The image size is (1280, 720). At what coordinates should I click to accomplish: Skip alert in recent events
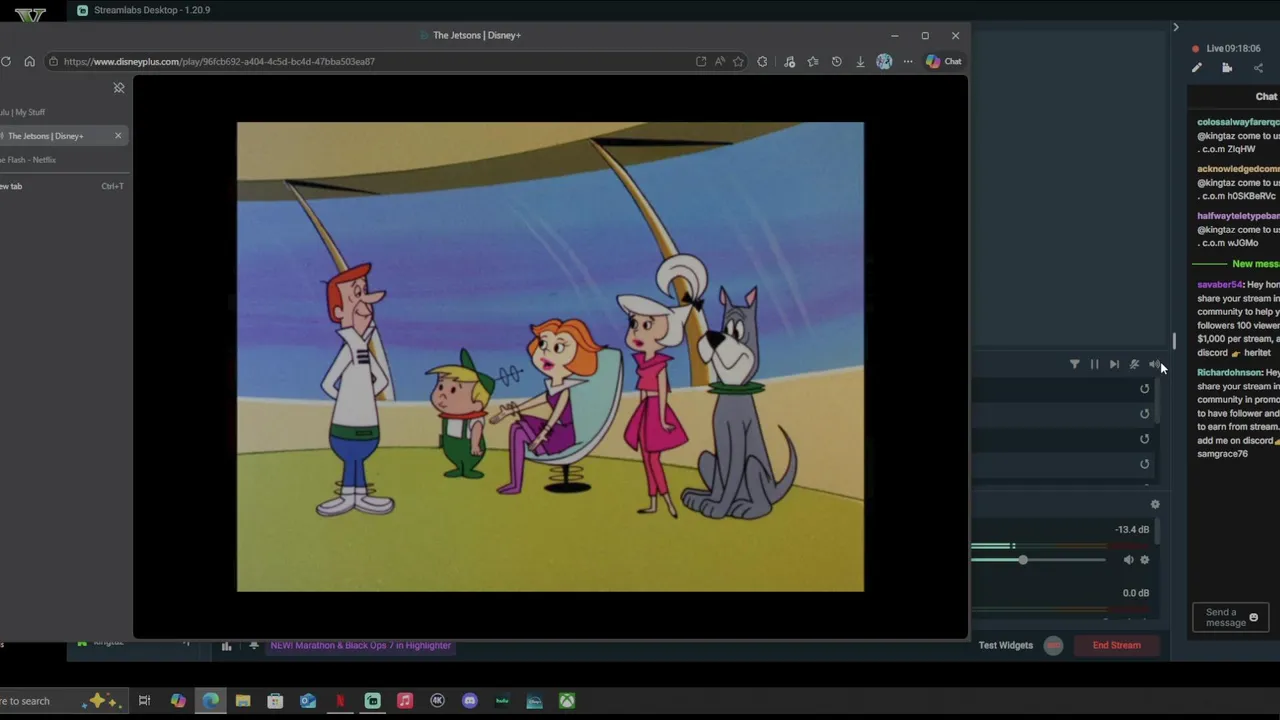click(x=1115, y=365)
